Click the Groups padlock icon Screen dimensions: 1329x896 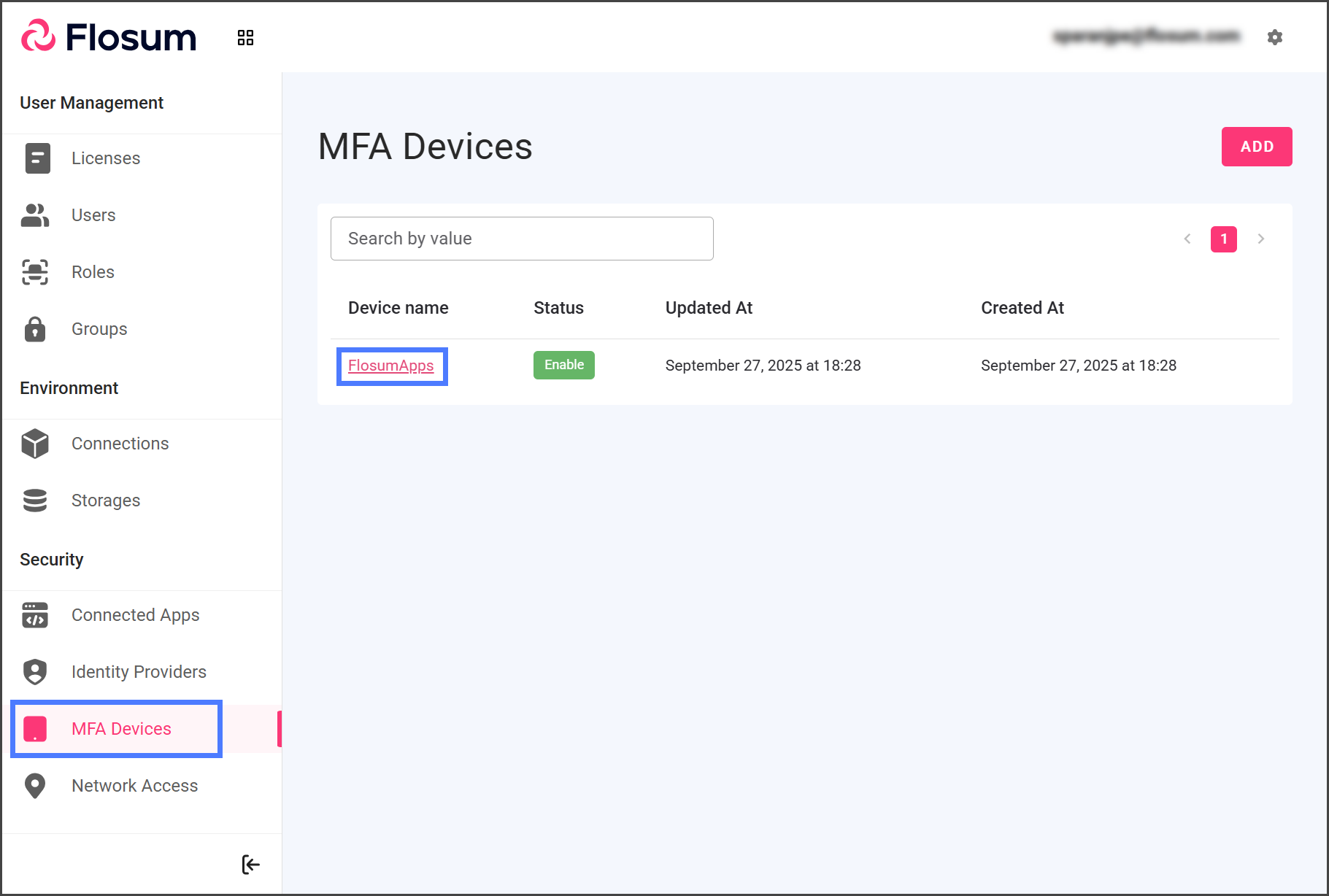tap(35, 329)
